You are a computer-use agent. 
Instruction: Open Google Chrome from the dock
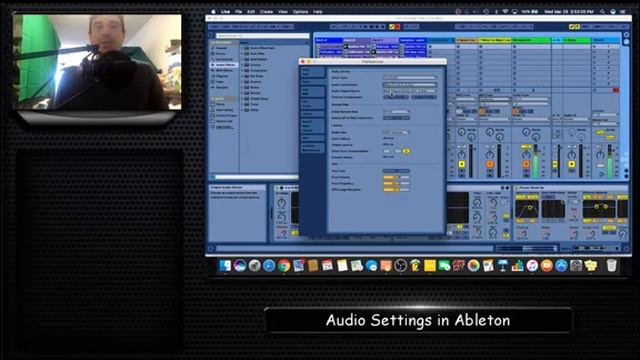point(284,266)
